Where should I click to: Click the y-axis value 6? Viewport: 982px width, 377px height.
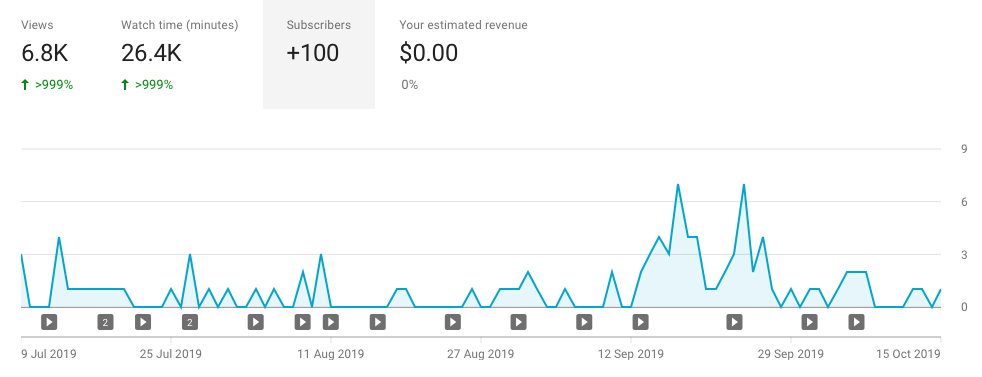[x=964, y=202]
